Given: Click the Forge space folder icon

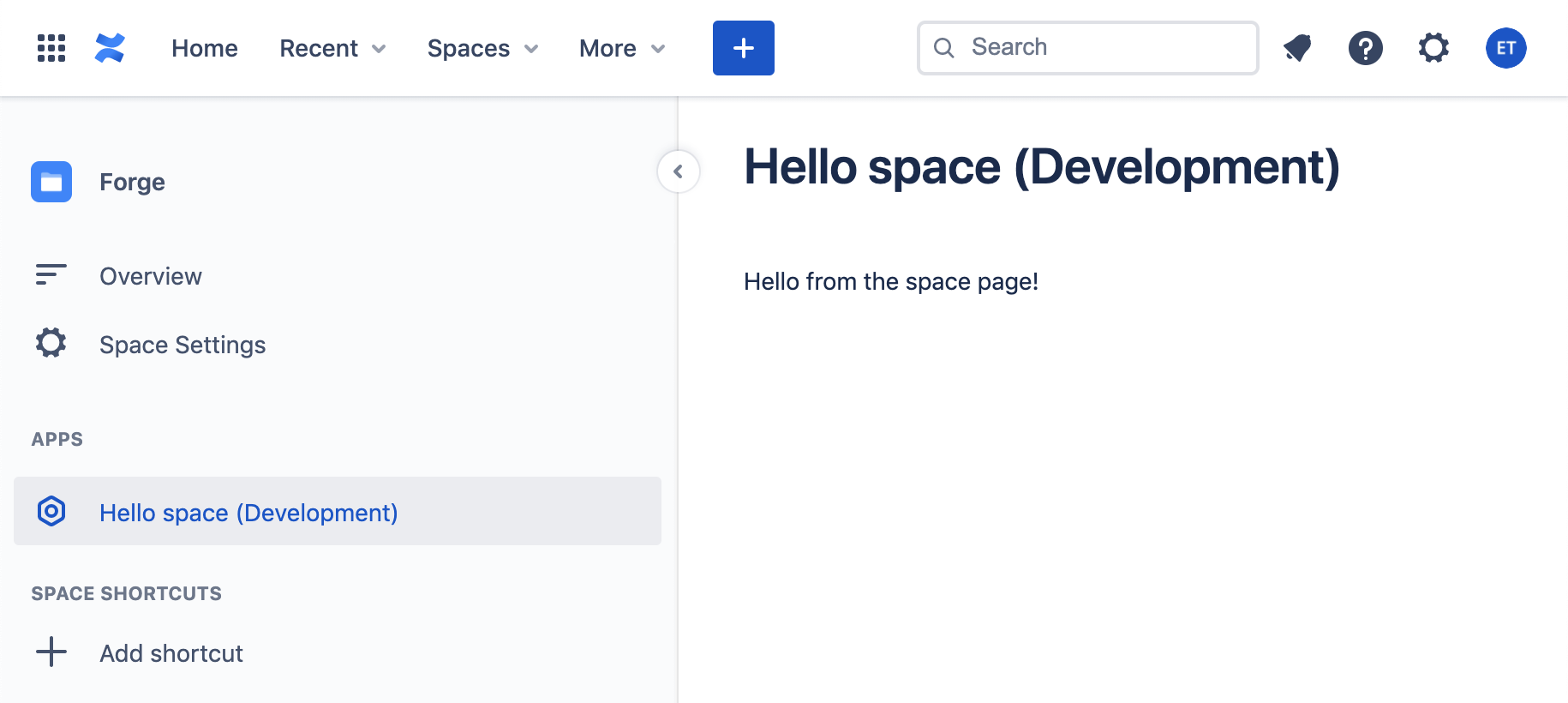Looking at the screenshot, I should pyautogui.click(x=51, y=182).
